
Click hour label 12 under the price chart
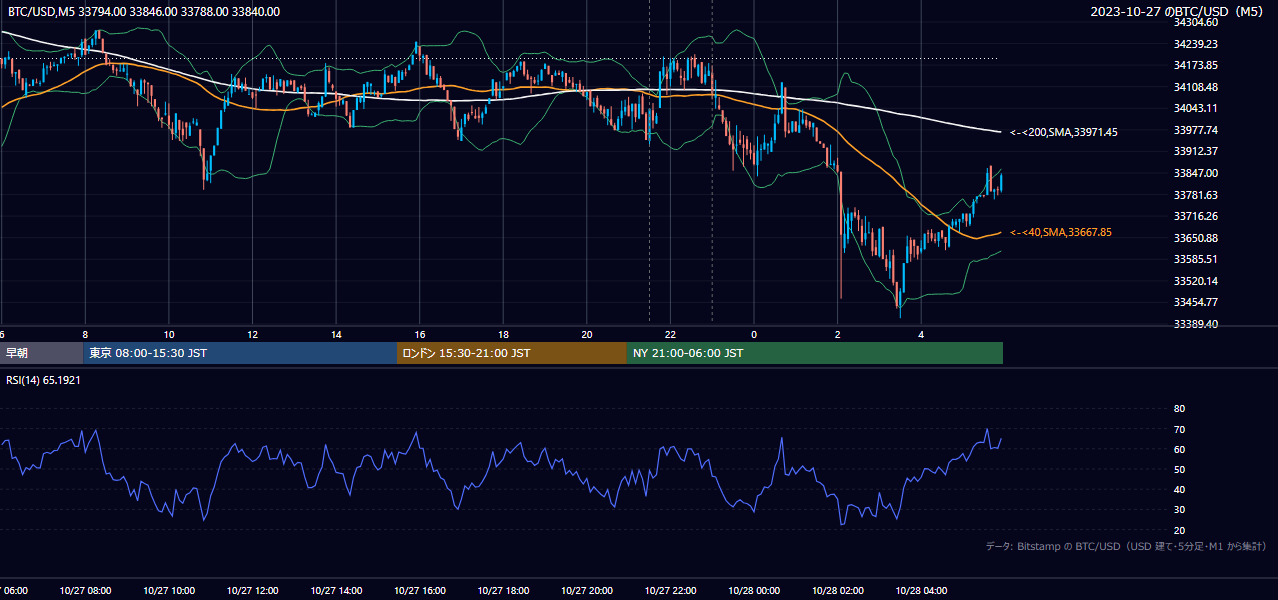click(x=253, y=334)
